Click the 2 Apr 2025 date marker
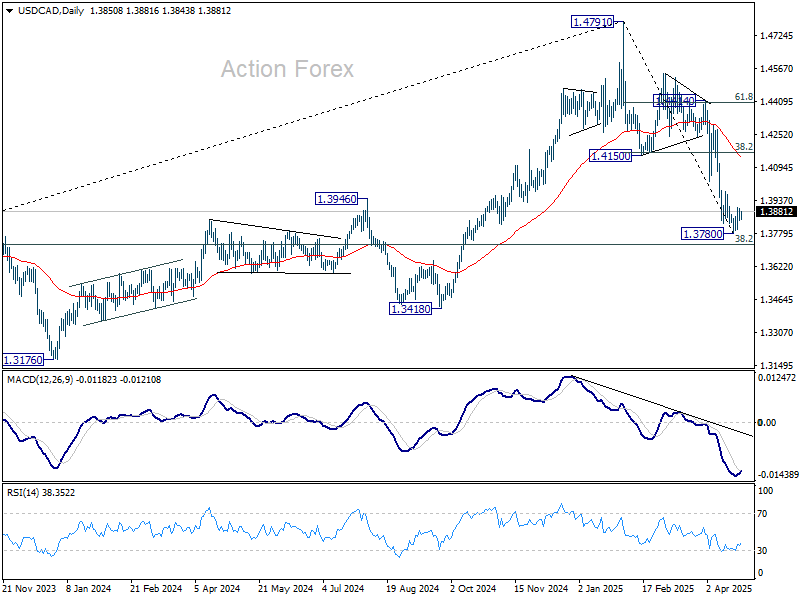 coord(729,589)
